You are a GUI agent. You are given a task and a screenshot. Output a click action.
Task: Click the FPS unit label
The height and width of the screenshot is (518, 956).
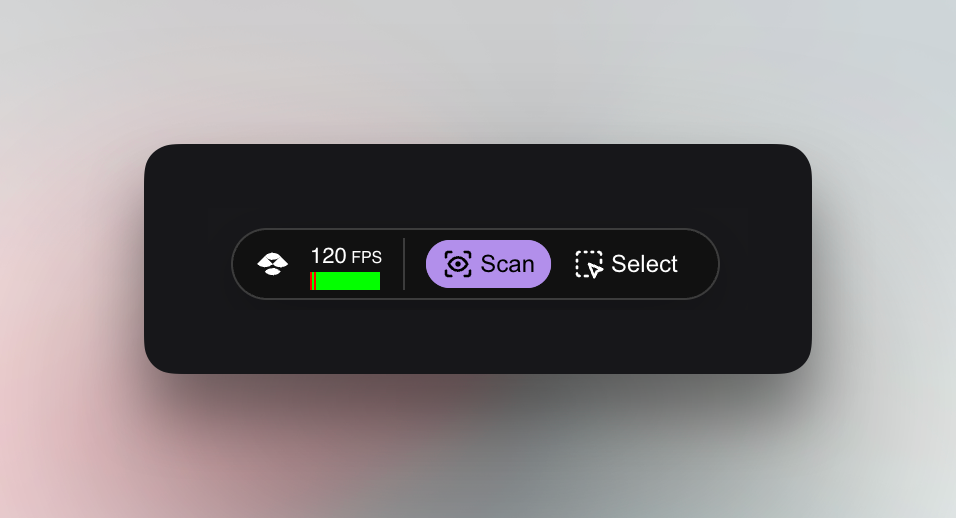click(366, 257)
